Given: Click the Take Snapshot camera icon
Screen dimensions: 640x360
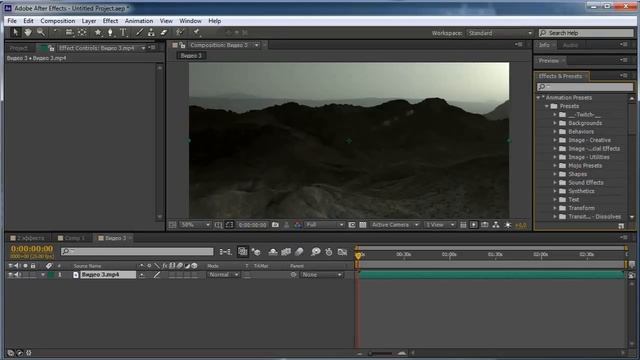Looking at the screenshot, I should click(x=275, y=224).
